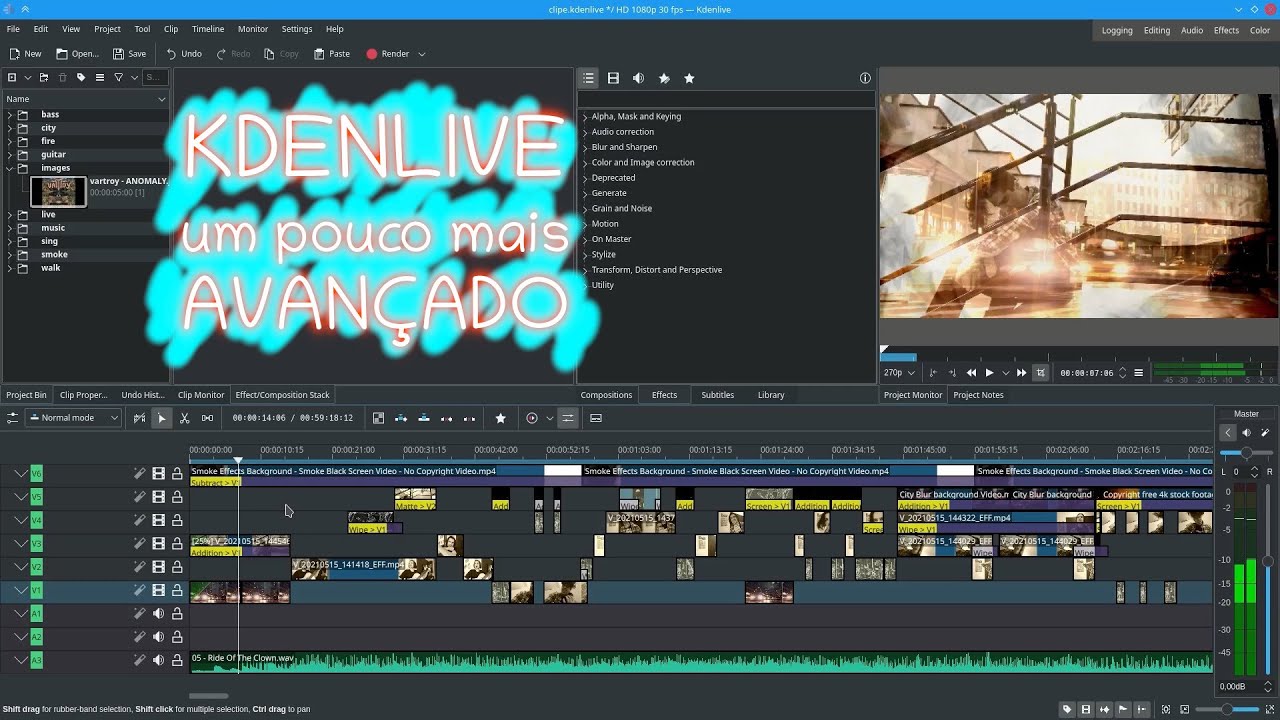Hide video on track V4

(x=158, y=520)
